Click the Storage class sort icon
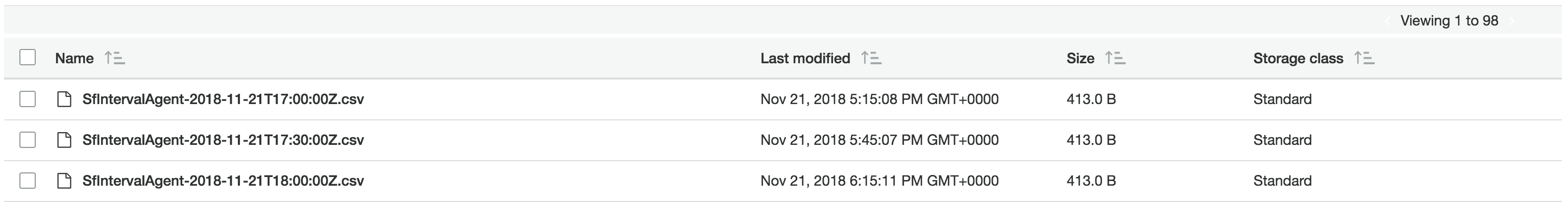This screenshot has height=202, width=1568. click(1364, 59)
